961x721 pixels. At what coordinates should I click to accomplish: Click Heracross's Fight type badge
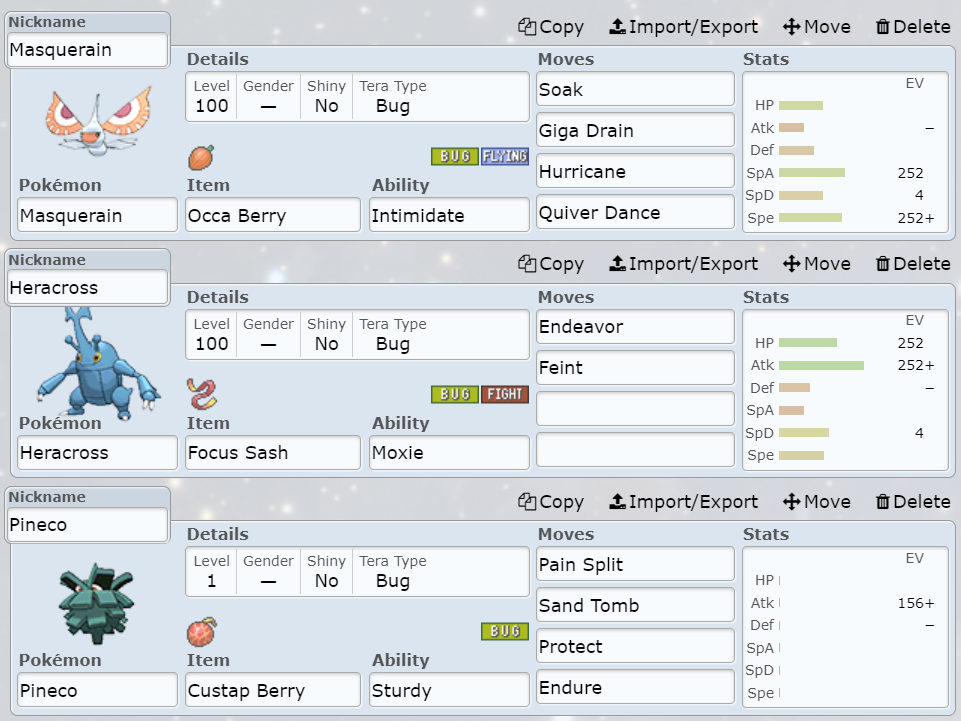click(x=504, y=394)
